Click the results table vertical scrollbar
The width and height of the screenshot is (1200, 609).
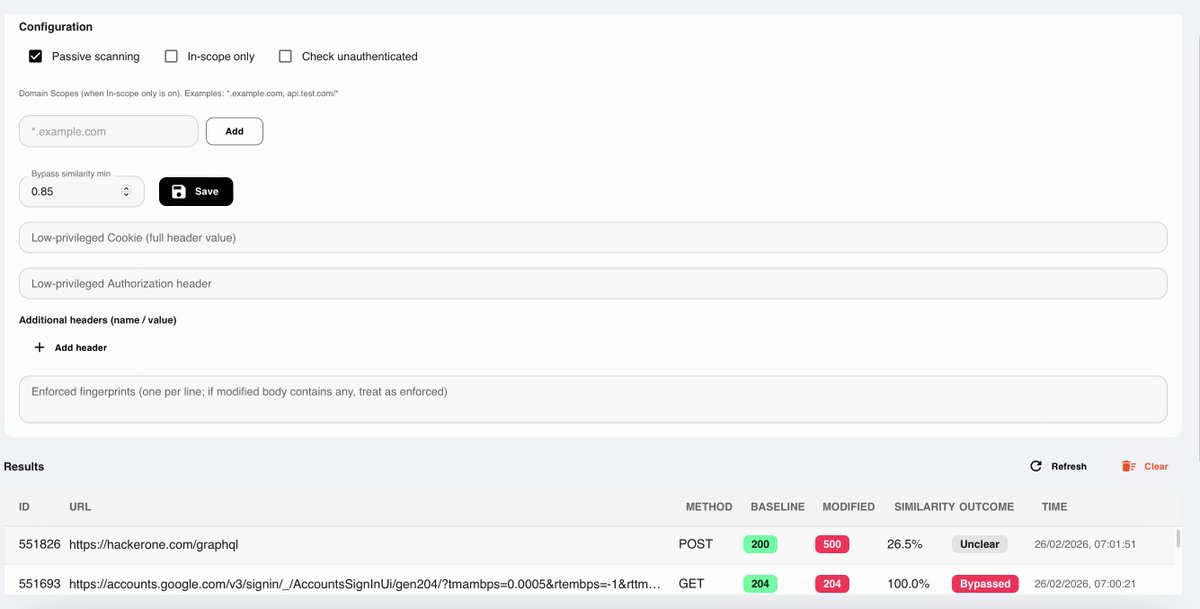click(x=1180, y=538)
